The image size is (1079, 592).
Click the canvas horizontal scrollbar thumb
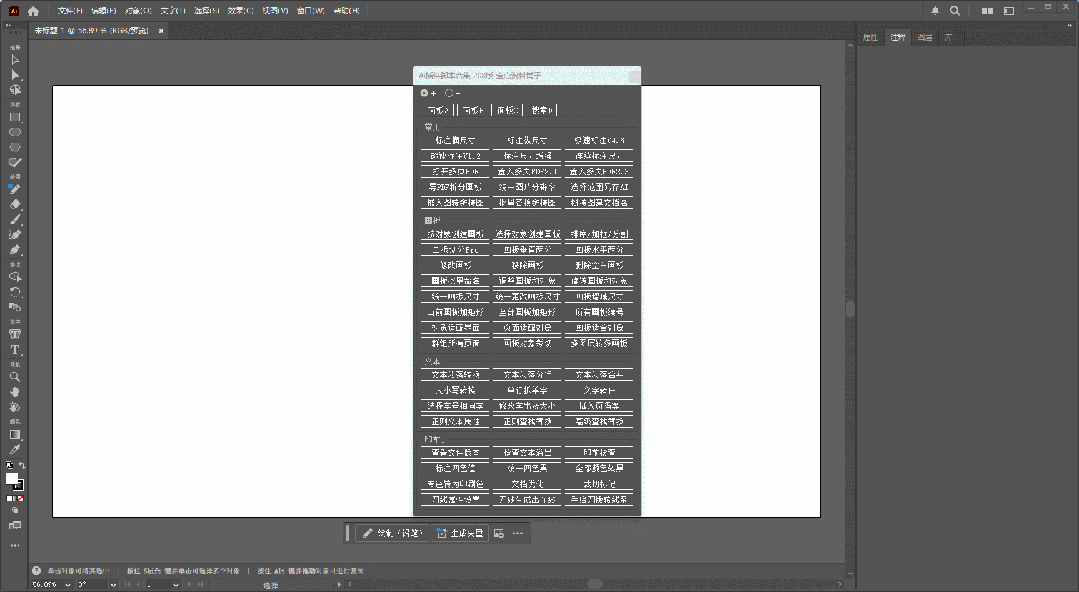(595, 584)
